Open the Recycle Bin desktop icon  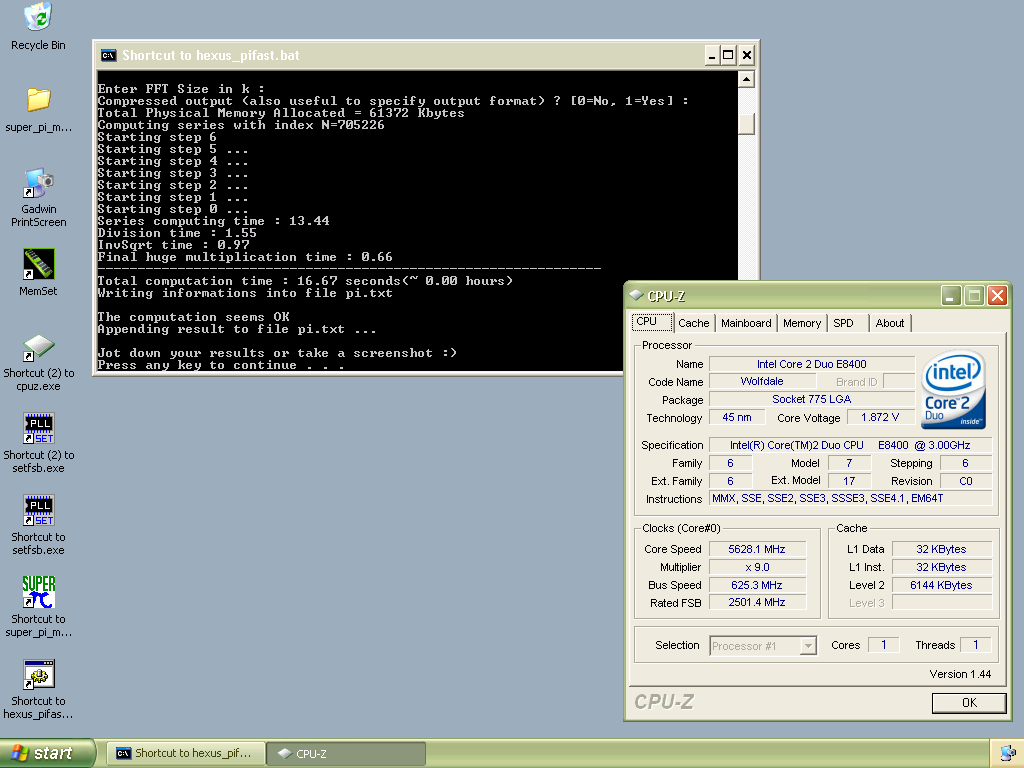pos(39,26)
